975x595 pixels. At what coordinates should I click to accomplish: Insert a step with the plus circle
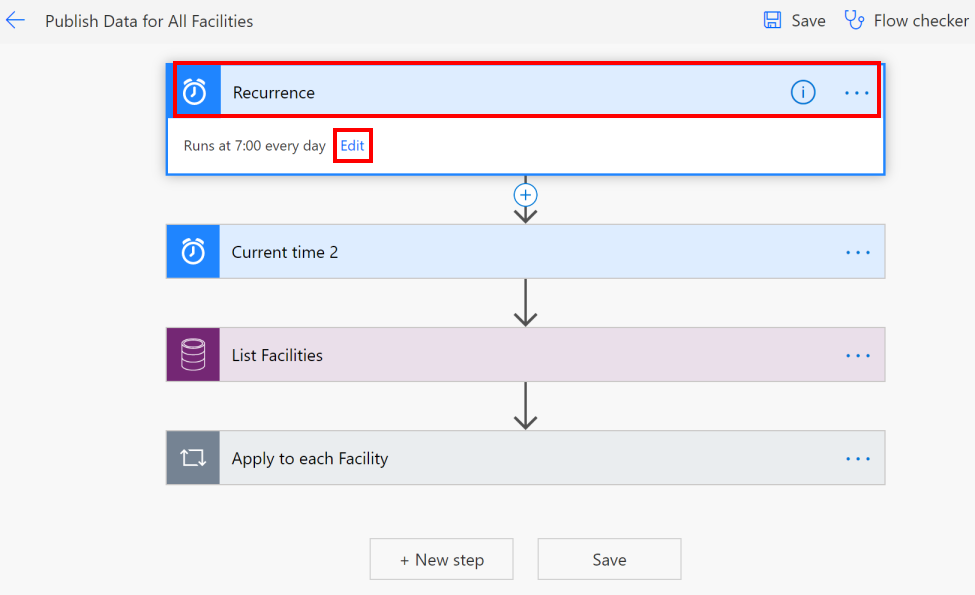[525, 195]
